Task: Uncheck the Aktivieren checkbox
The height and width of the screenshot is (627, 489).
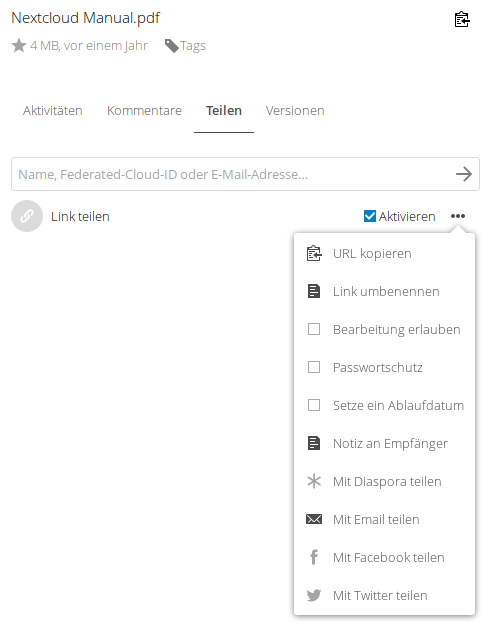Action: 370,216
